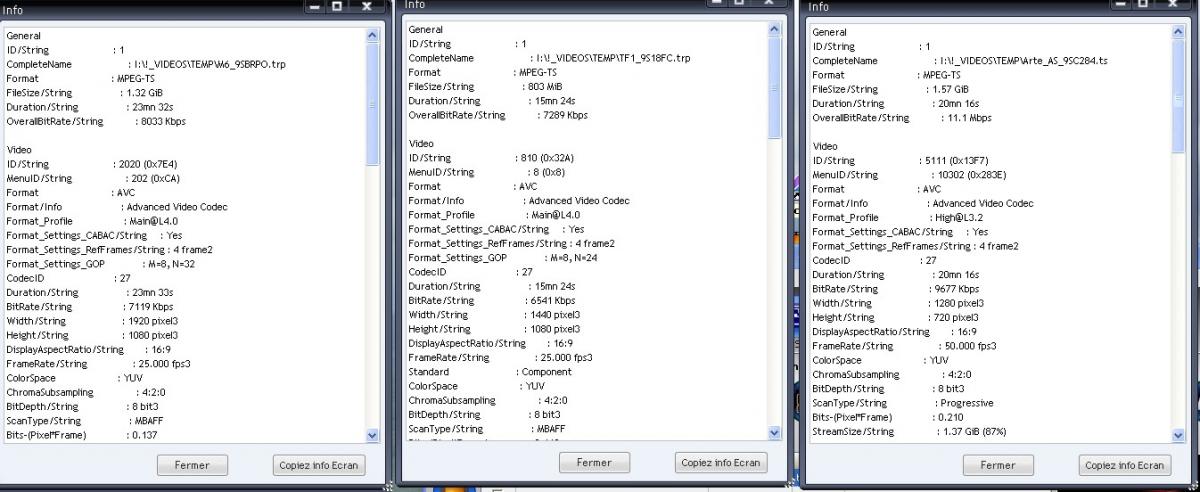This screenshot has width=1200, height=492.
Task: Click the GOP value M=8, N=32
Action: [x=171, y=264]
